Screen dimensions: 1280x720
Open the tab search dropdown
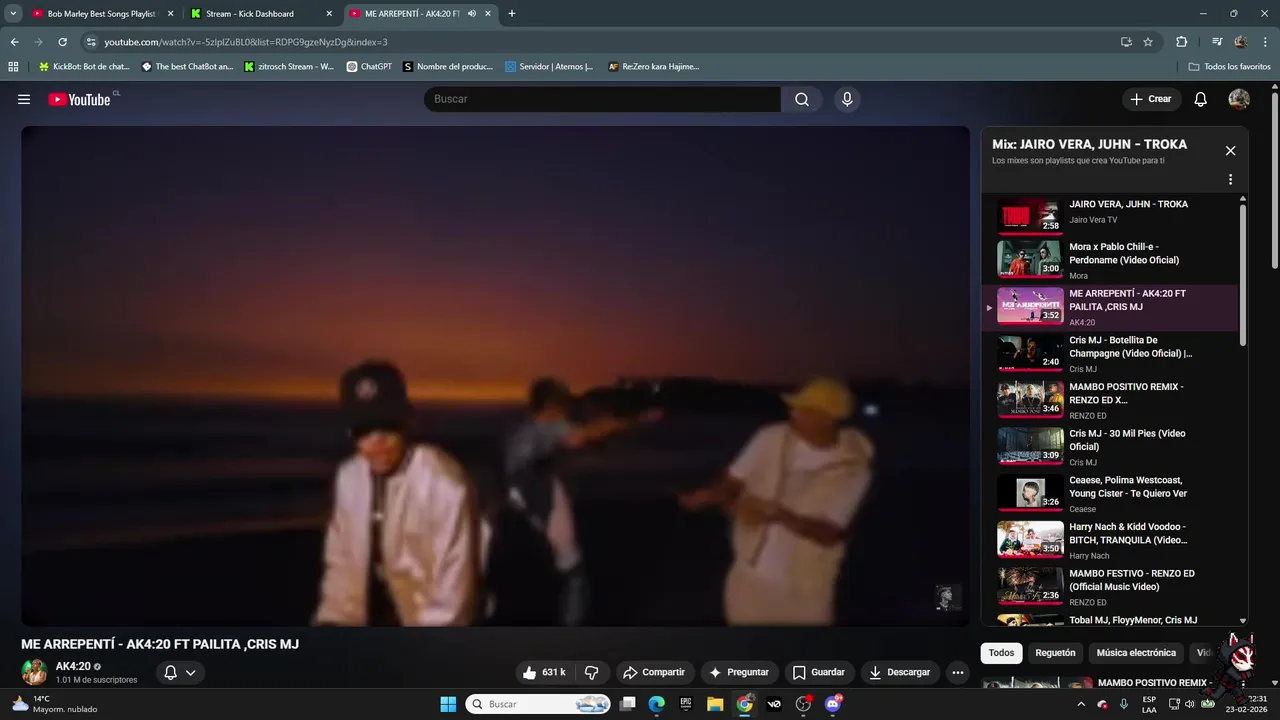[x=13, y=14]
